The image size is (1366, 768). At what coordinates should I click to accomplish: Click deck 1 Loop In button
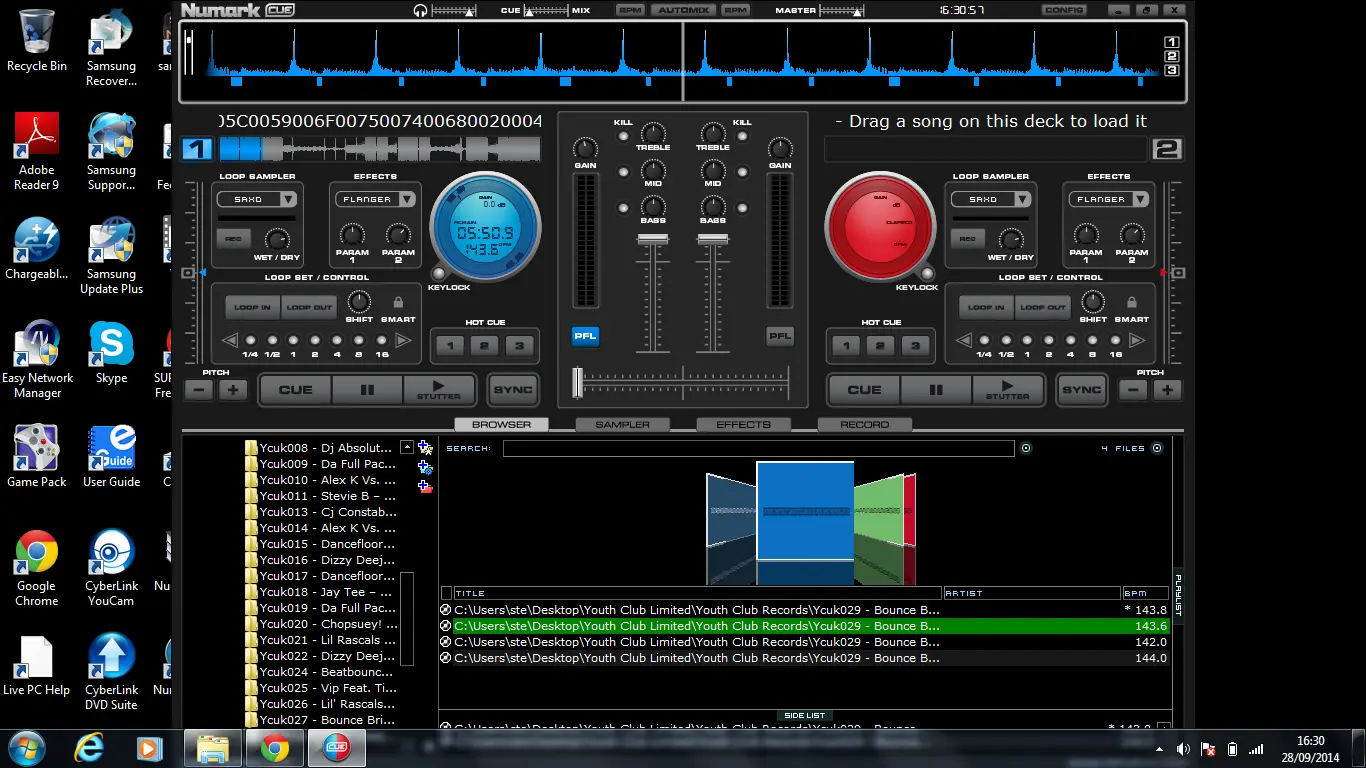point(253,307)
